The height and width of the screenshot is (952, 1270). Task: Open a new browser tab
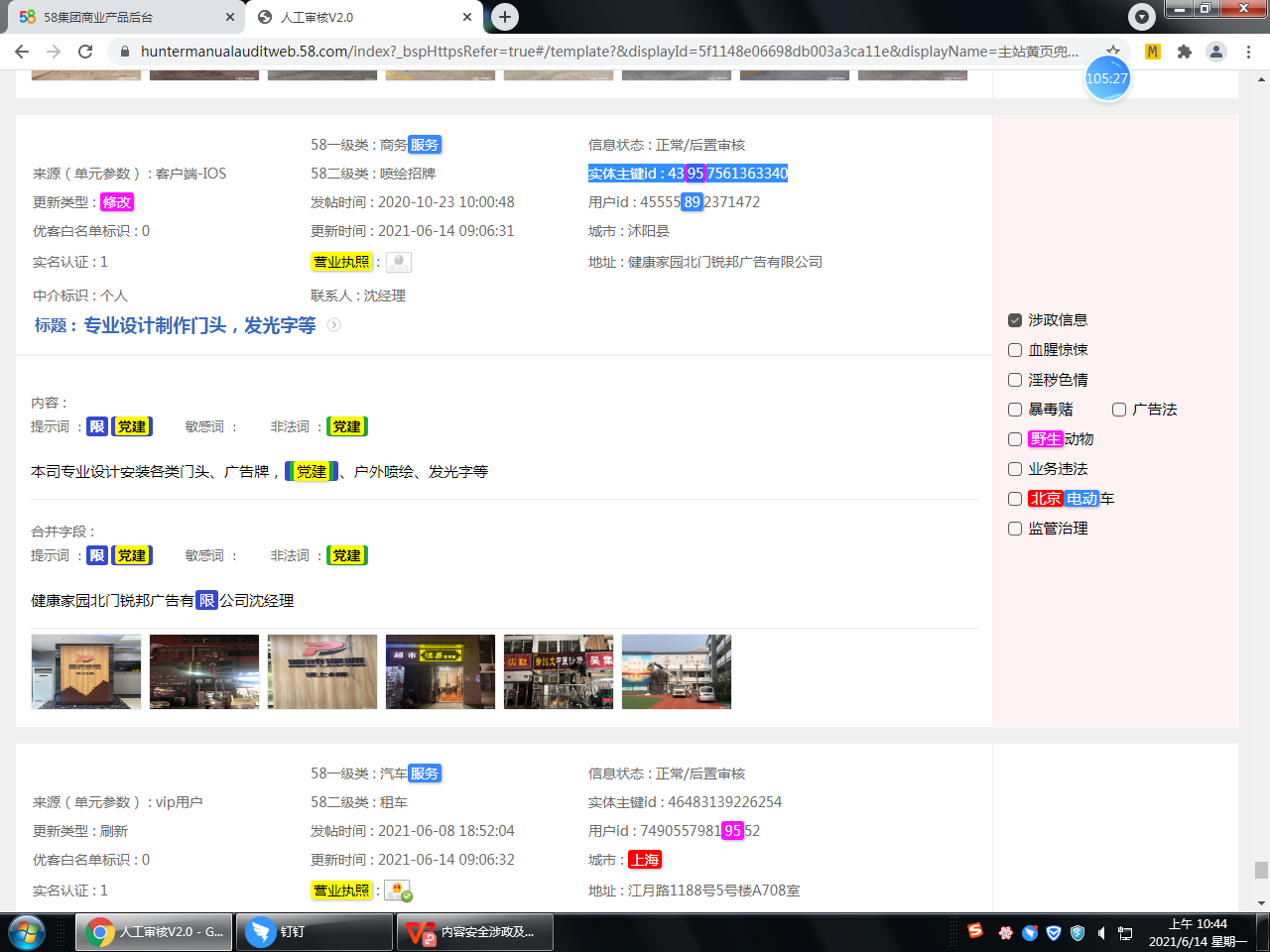[505, 16]
